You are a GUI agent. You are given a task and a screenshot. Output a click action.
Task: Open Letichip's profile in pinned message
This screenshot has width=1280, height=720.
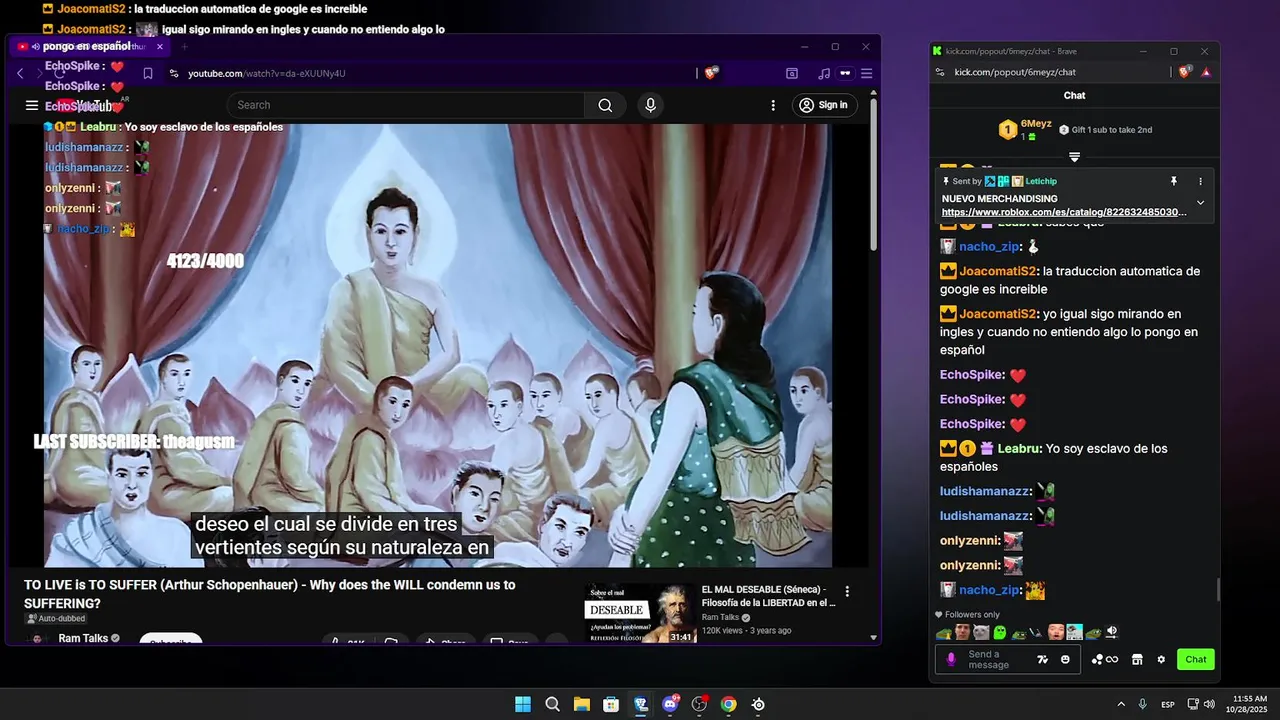[x=1040, y=181]
